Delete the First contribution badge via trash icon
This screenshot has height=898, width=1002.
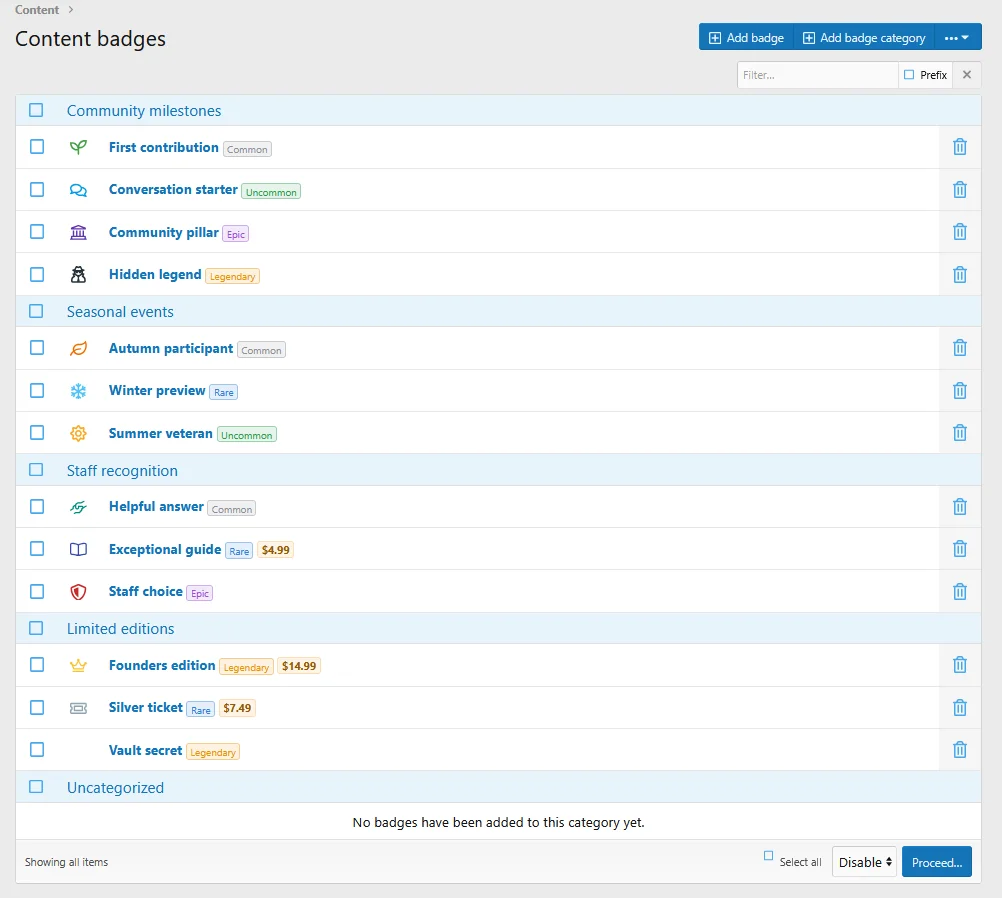click(x=959, y=147)
